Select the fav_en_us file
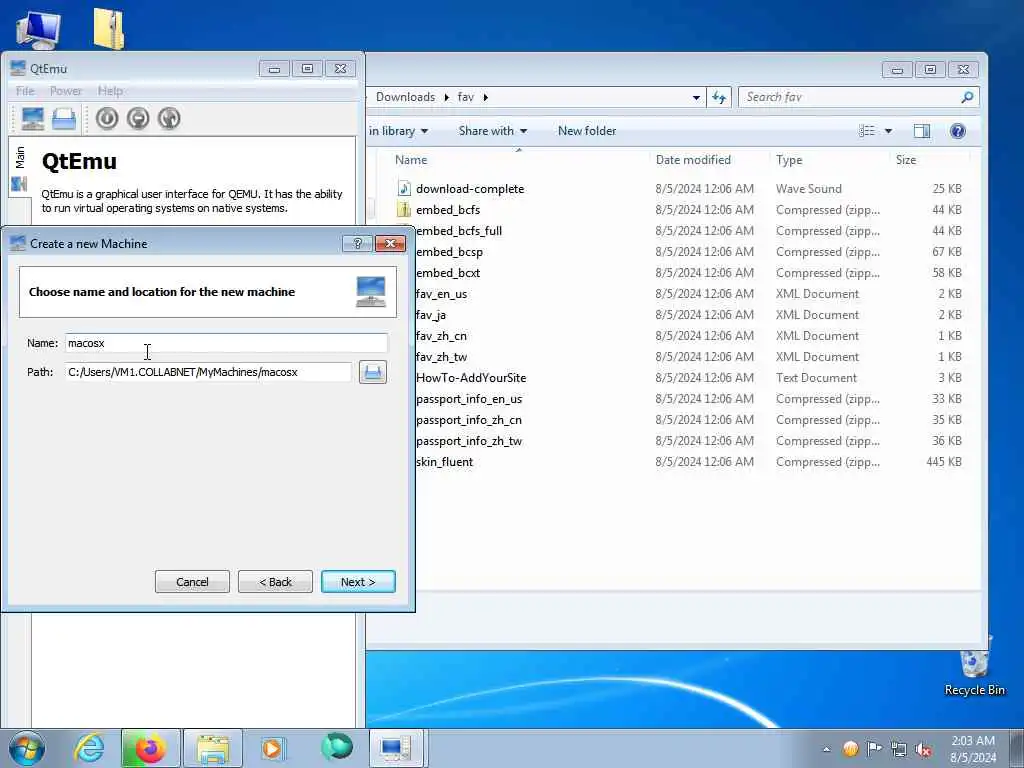 [441, 294]
